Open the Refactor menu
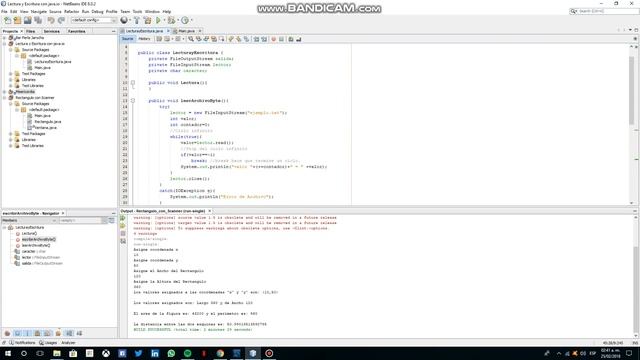 [71, 11]
